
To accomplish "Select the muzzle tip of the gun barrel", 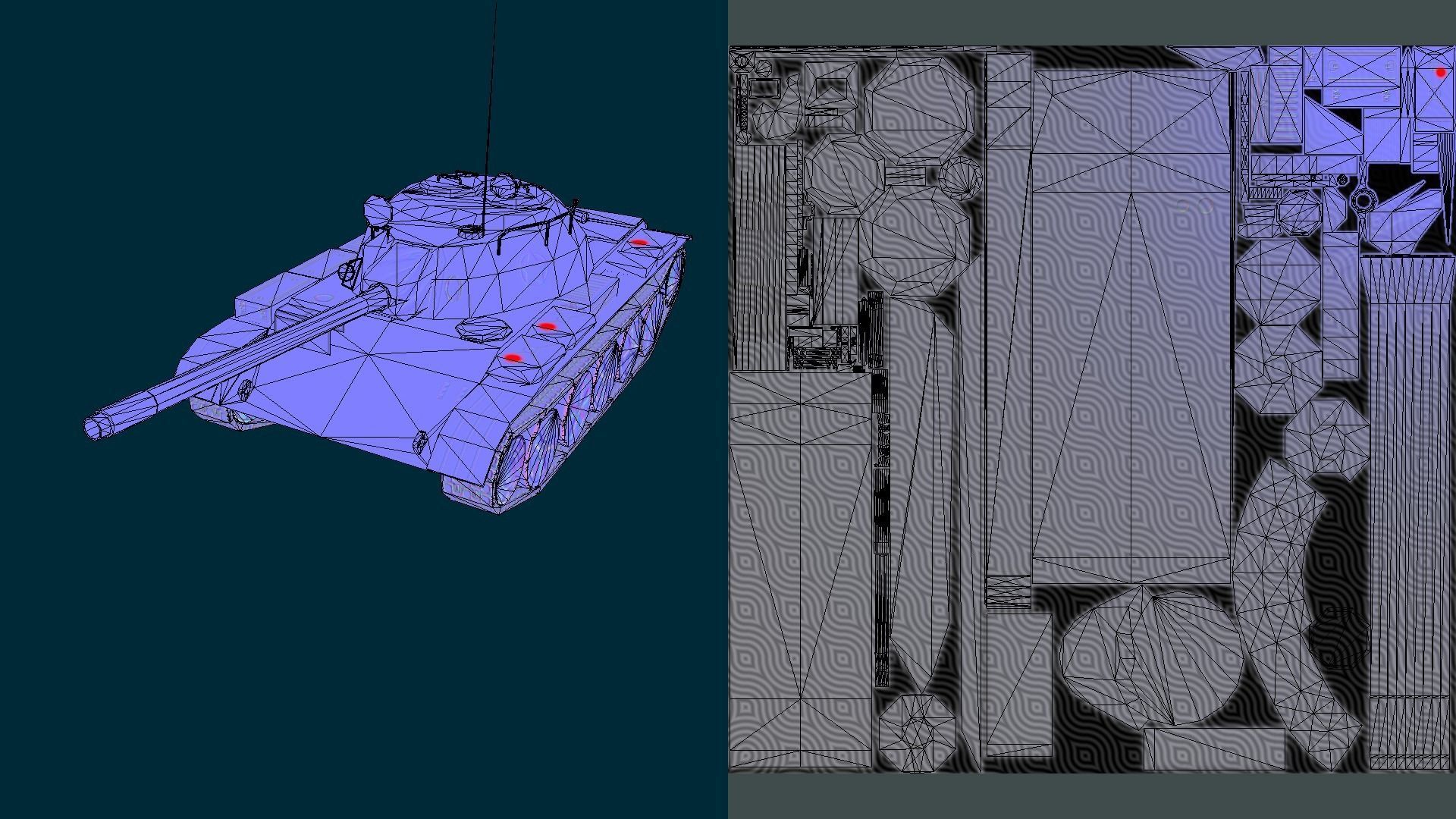I will [x=97, y=427].
